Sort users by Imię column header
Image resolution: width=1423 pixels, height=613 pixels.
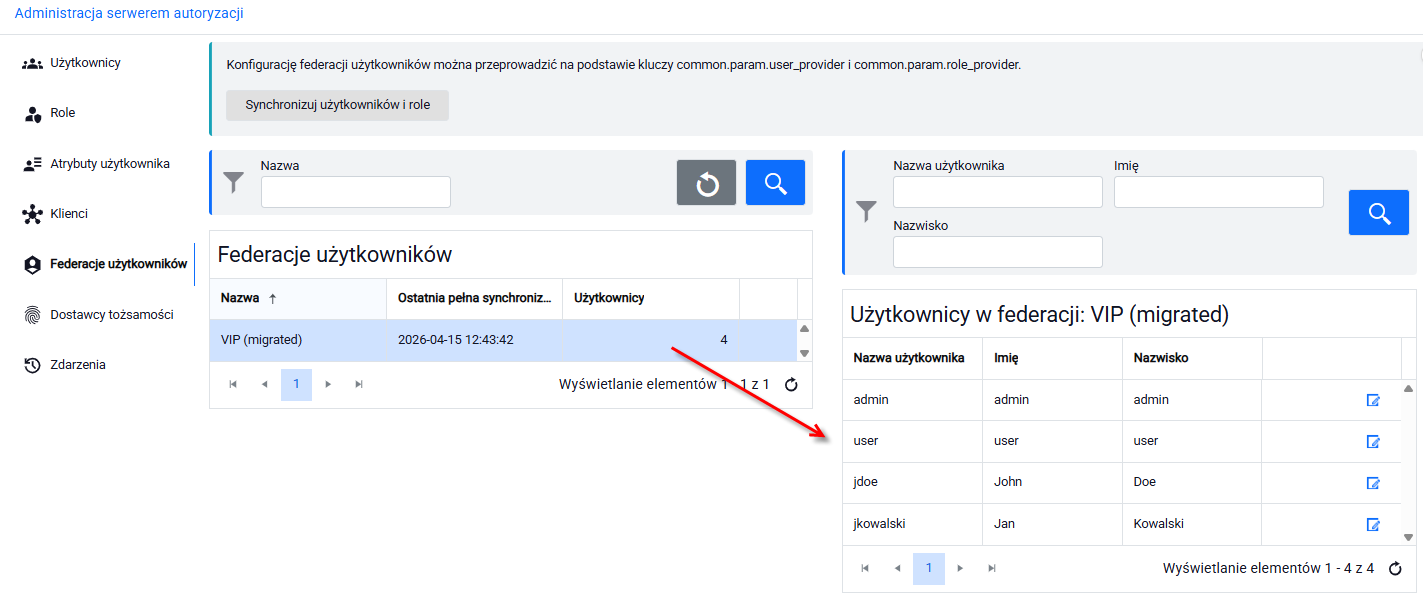(x=1053, y=358)
